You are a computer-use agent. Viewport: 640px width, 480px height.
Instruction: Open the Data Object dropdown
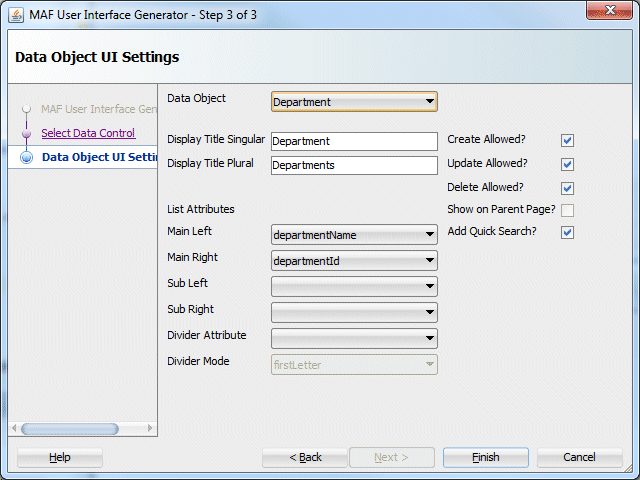pos(354,102)
